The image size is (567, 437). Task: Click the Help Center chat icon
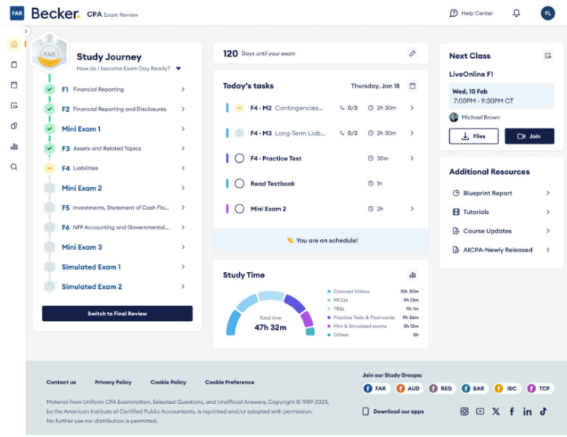coord(453,13)
